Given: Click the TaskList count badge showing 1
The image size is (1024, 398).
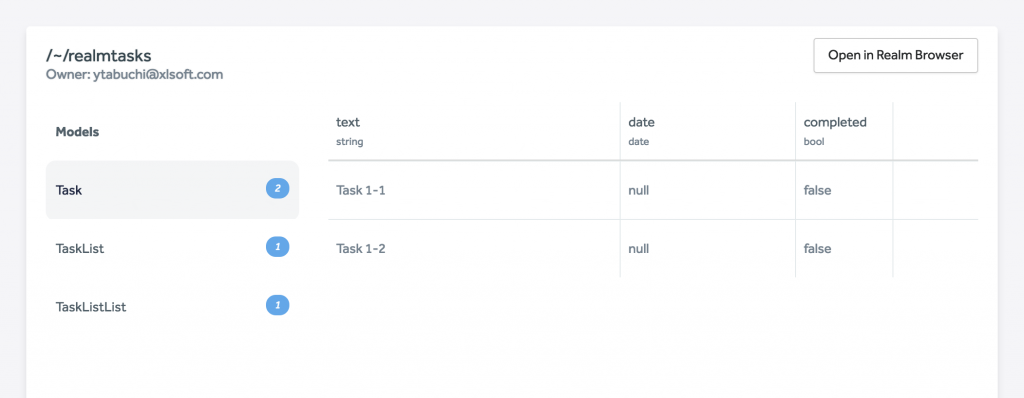Looking at the screenshot, I should (x=278, y=247).
